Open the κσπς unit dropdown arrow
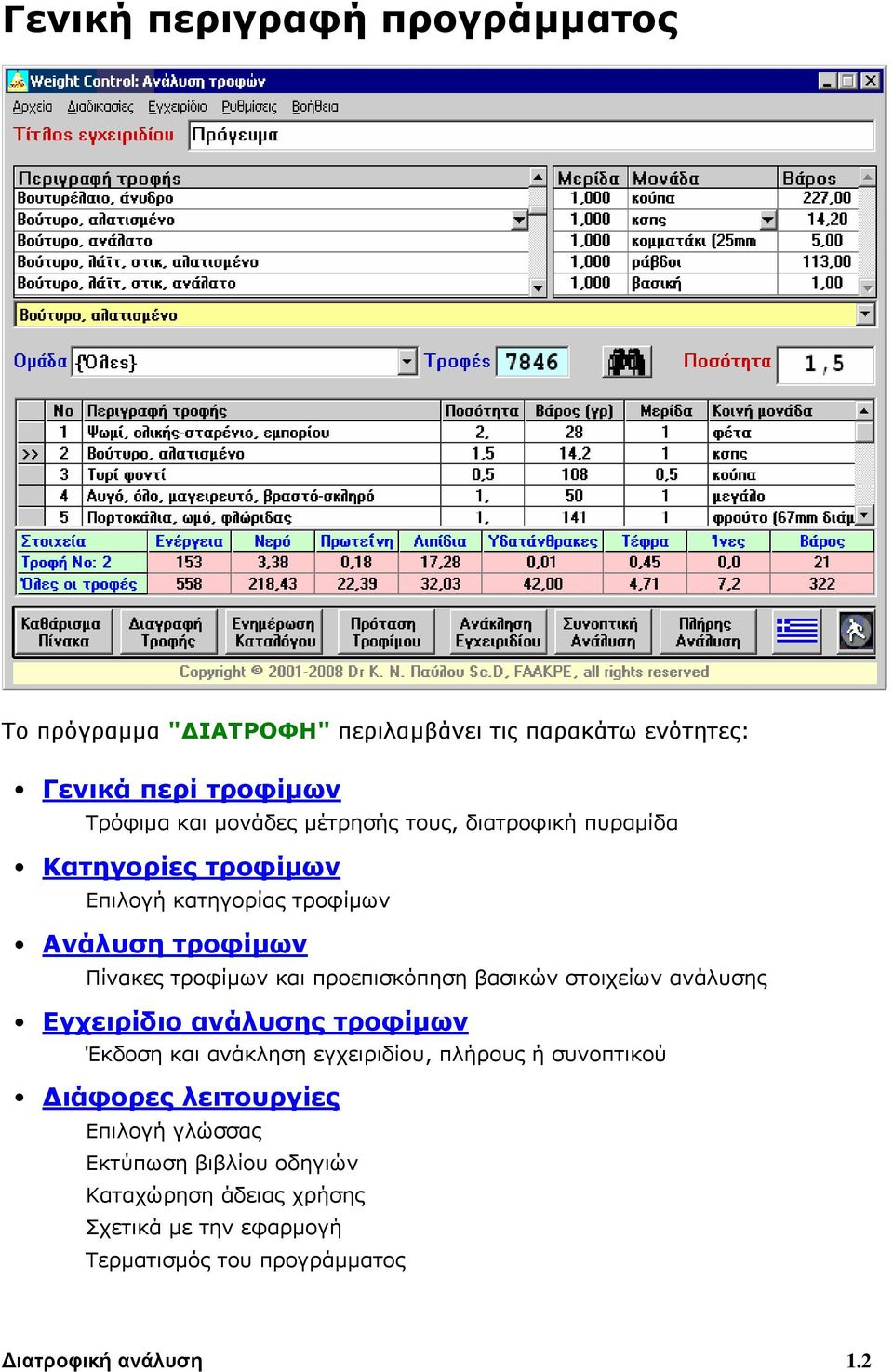Screen dimensions: 893x1372 pos(767,220)
